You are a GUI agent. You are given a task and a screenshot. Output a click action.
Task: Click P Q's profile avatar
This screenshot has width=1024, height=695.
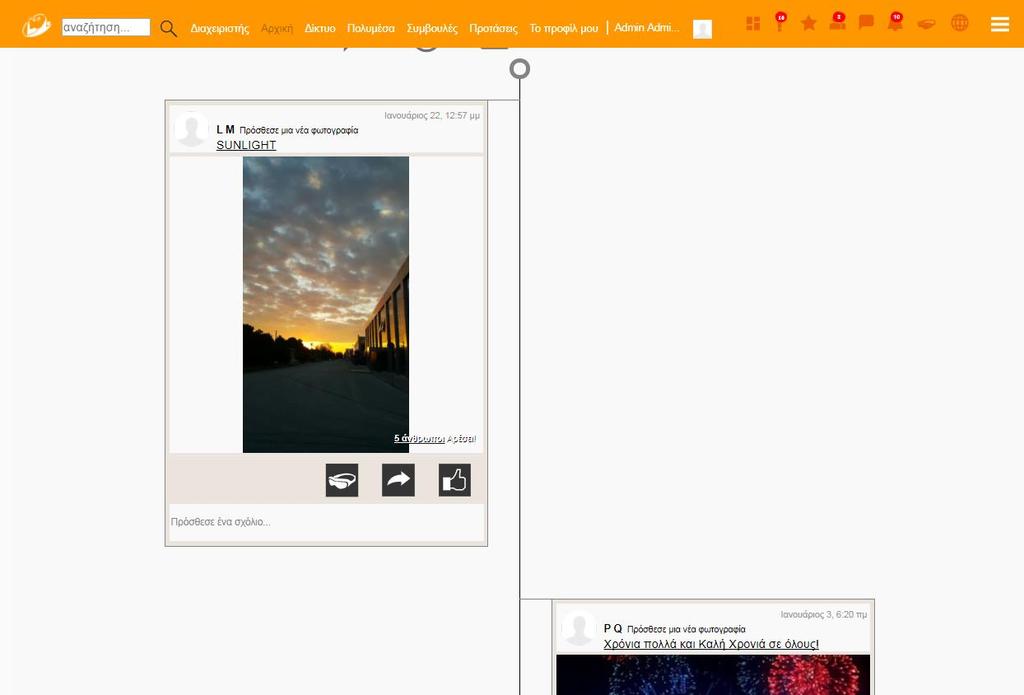(579, 628)
